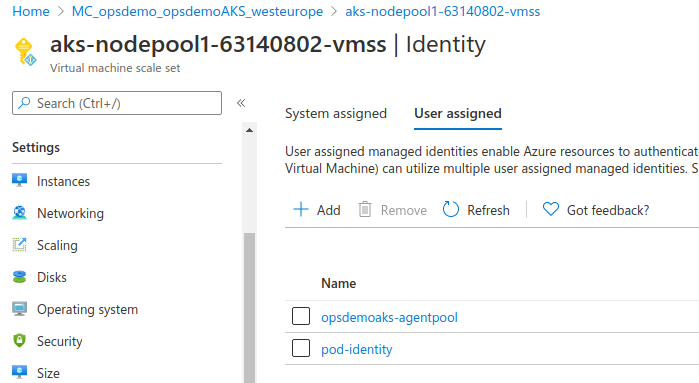Open the Size settings page
This screenshot has width=699, height=383.
pyautogui.click(x=48, y=373)
